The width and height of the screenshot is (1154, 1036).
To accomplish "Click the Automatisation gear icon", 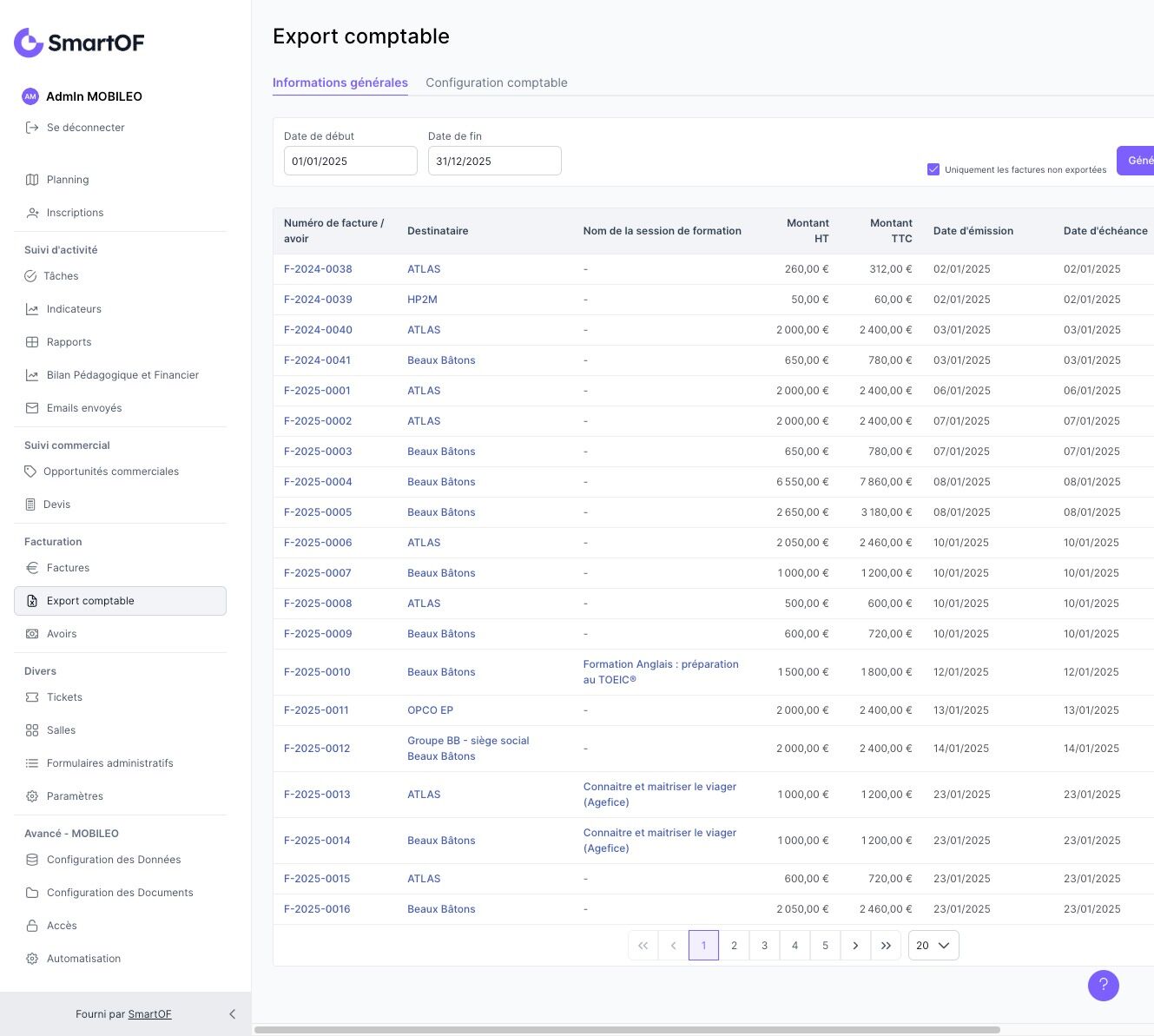I will tap(32, 959).
